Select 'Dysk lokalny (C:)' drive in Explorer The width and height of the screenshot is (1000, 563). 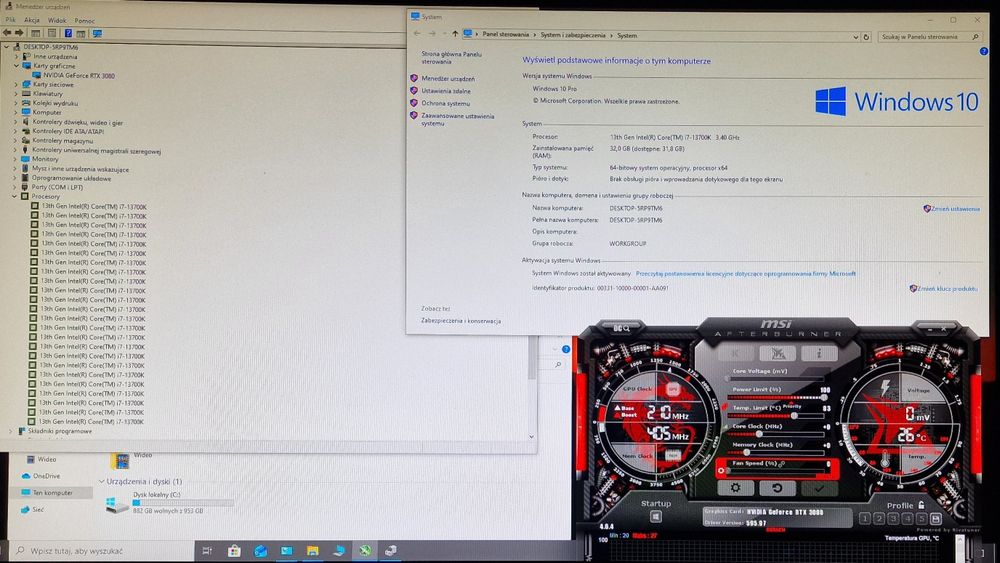pos(169,502)
